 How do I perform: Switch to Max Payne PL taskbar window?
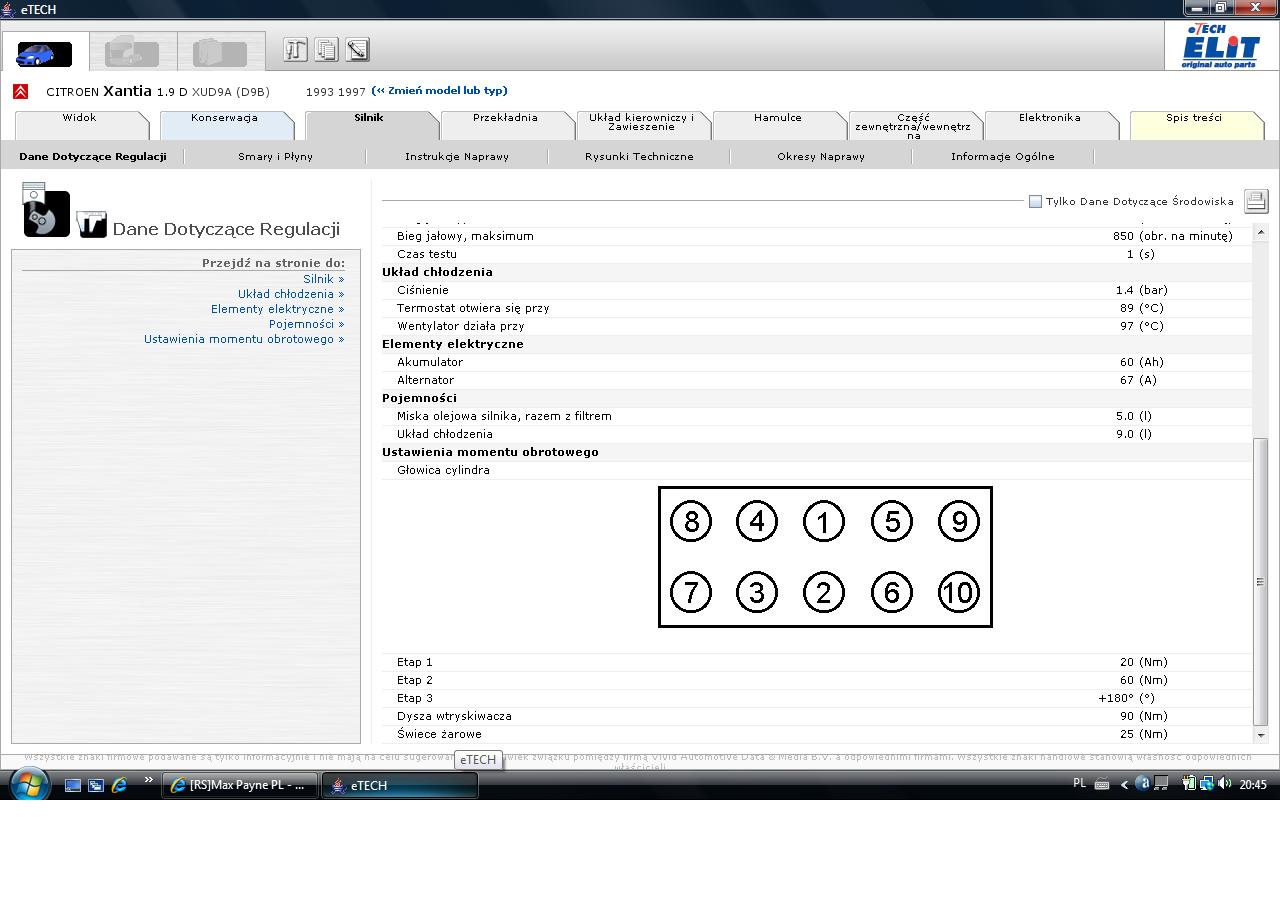click(x=240, y=785)
